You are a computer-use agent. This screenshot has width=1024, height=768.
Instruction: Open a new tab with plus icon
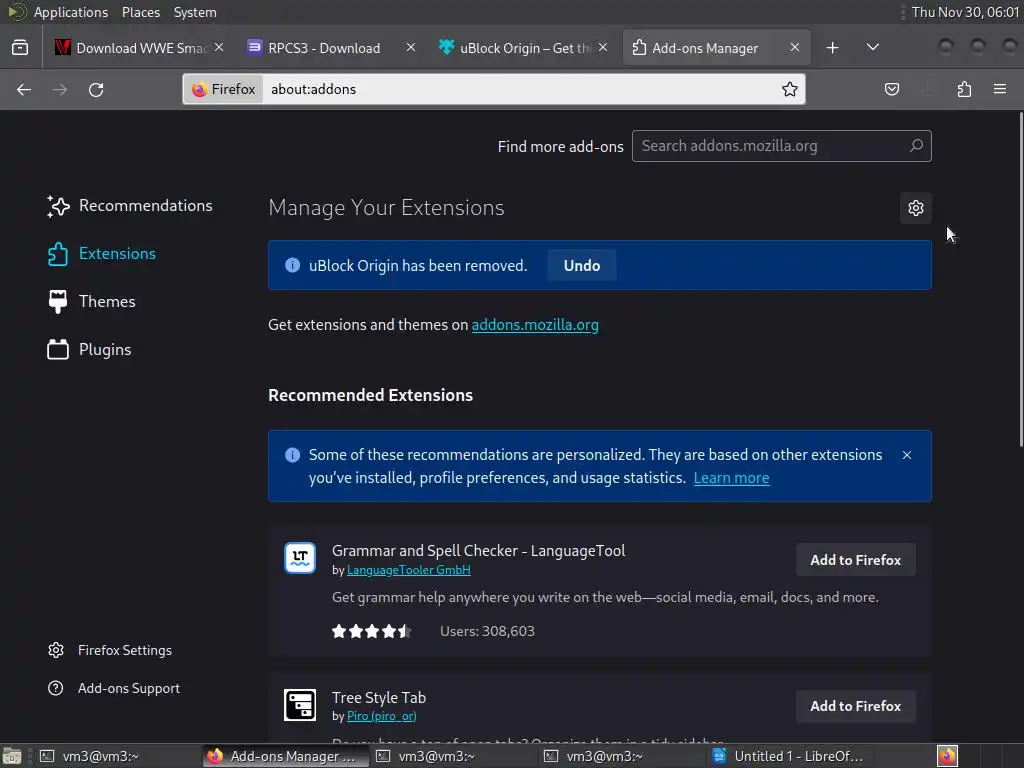pos(832,48)
